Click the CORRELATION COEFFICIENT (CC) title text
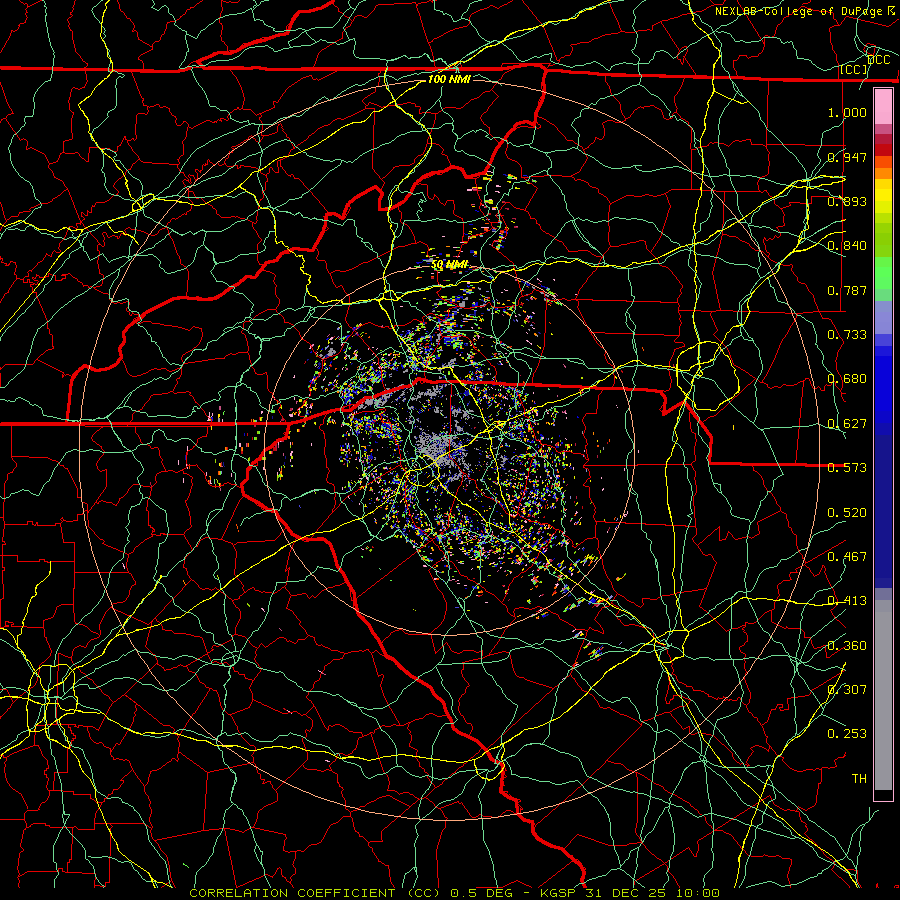Screen dimensions: 900x900 pyautogui.click(x=315, y=893)
